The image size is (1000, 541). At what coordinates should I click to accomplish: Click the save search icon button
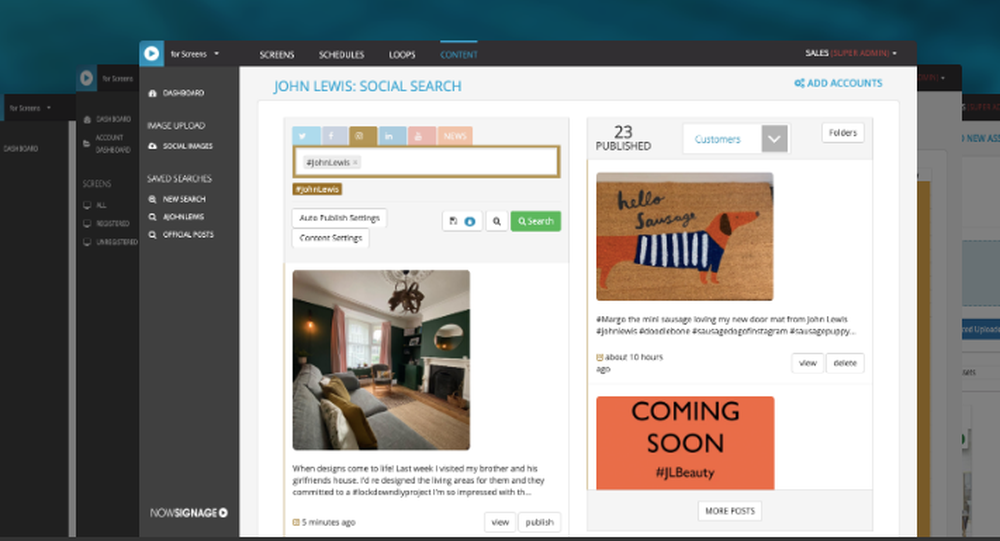click(462, 221)
